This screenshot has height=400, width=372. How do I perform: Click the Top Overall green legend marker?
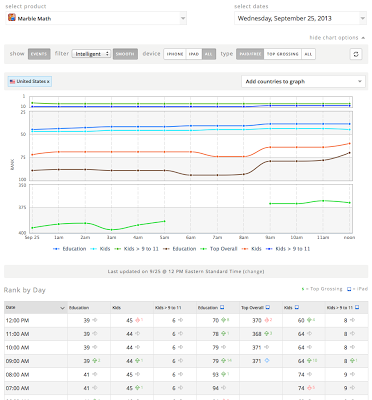pos(204,249)
